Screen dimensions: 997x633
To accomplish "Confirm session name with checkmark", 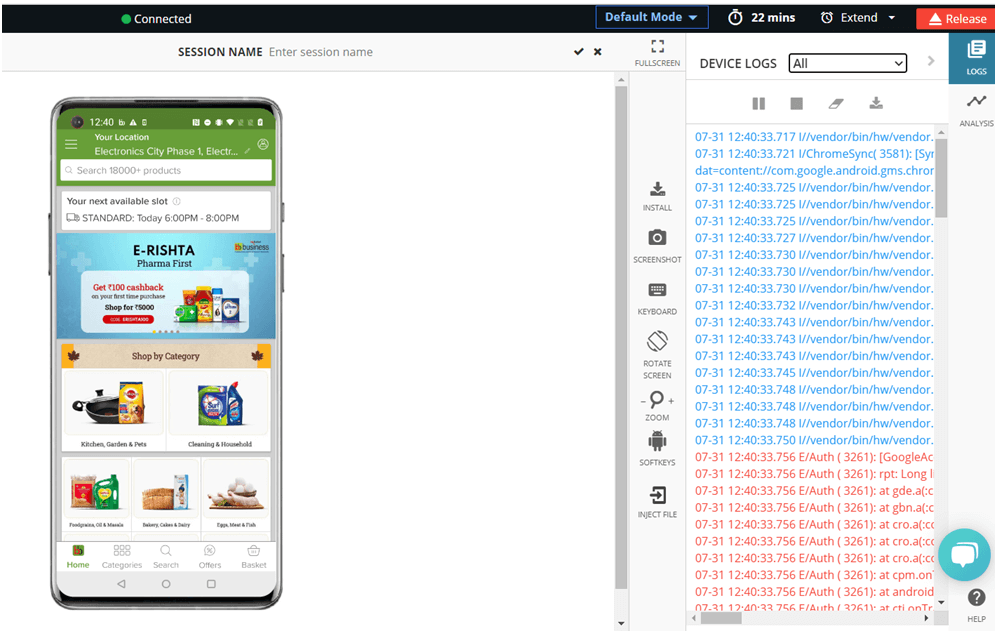I will pos(579,51).
